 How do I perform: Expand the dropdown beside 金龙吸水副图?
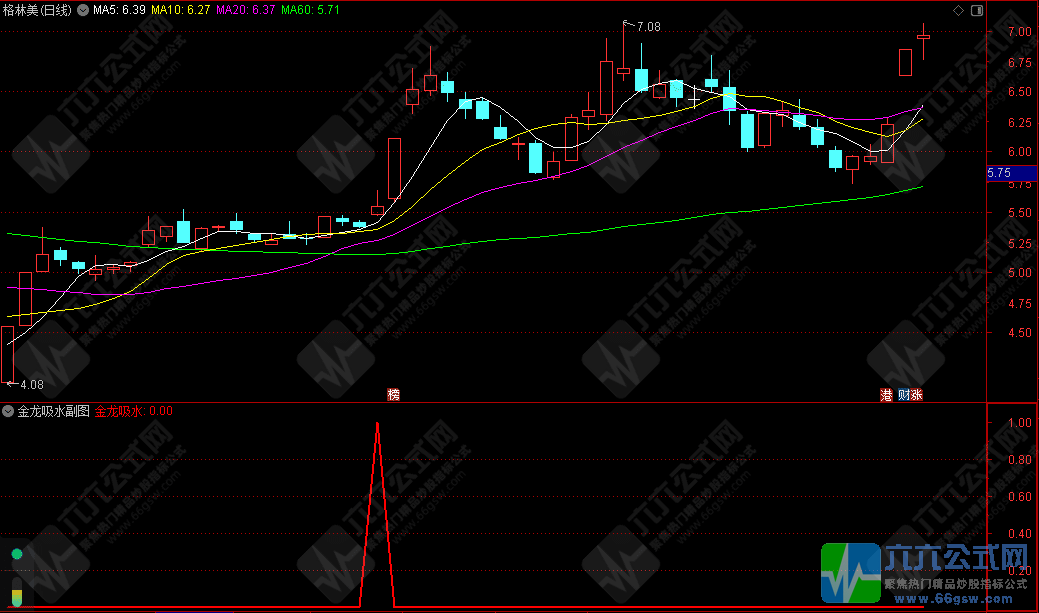point(8,411)
